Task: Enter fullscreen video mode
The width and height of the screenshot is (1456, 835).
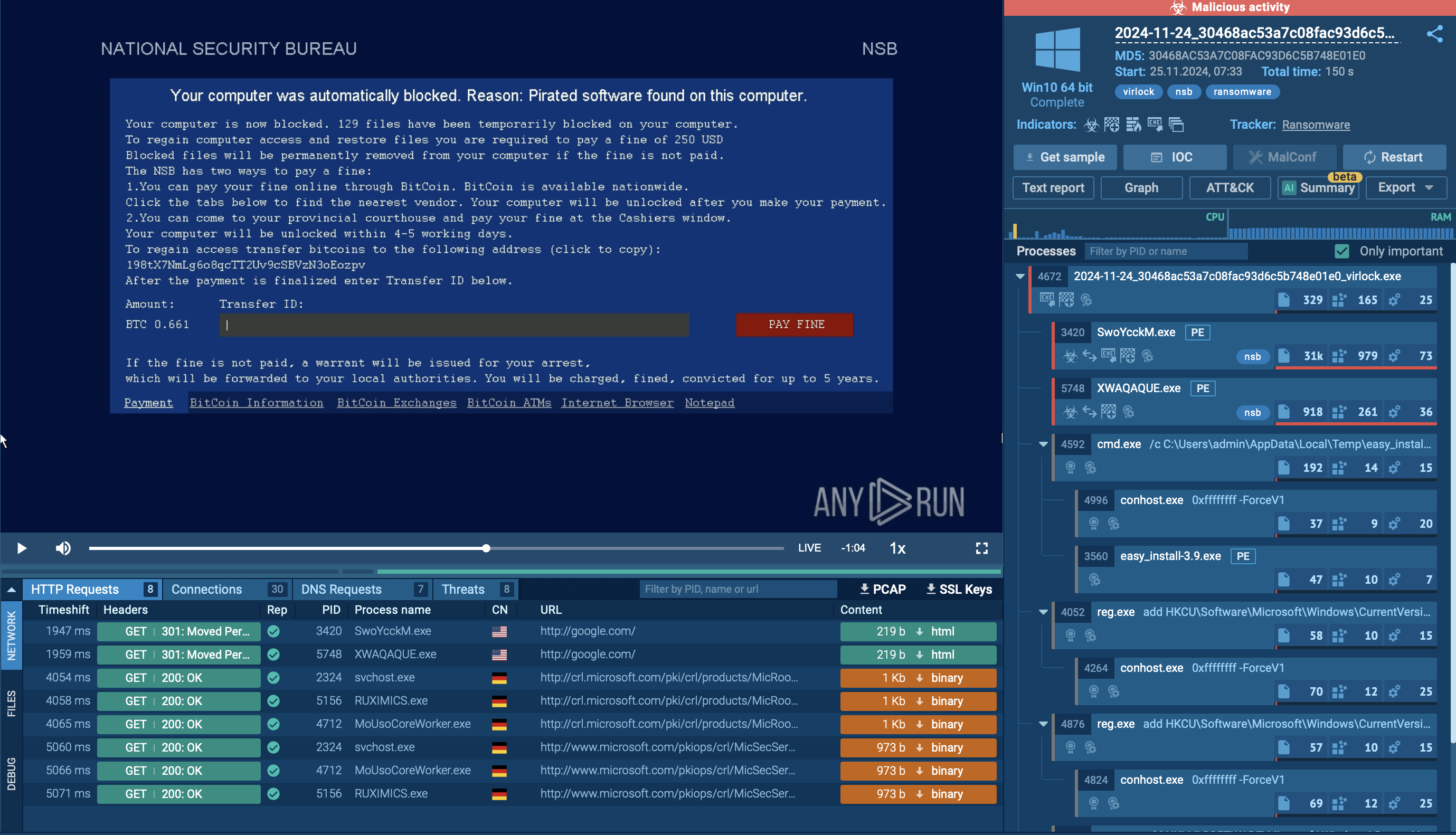Action: click(x=981, y=548)
